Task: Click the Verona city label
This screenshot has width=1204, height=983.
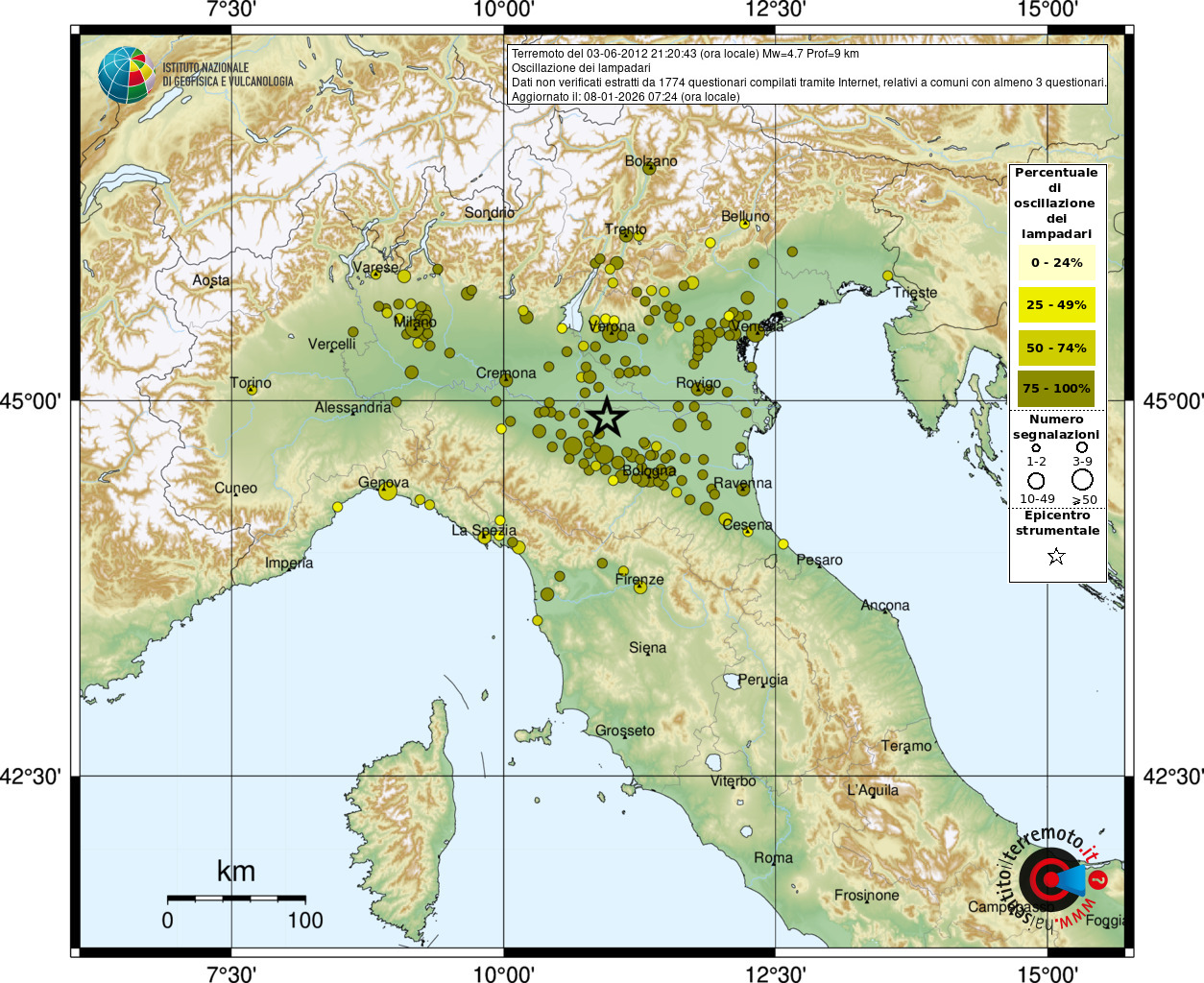Action: click(612, 326)
